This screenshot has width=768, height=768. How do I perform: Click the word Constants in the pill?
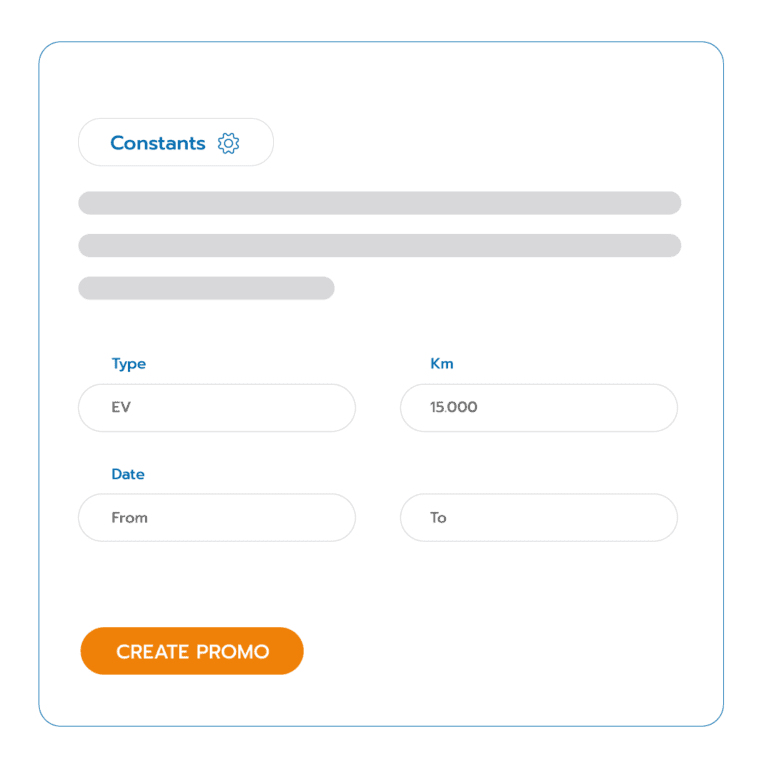[158, 143]
